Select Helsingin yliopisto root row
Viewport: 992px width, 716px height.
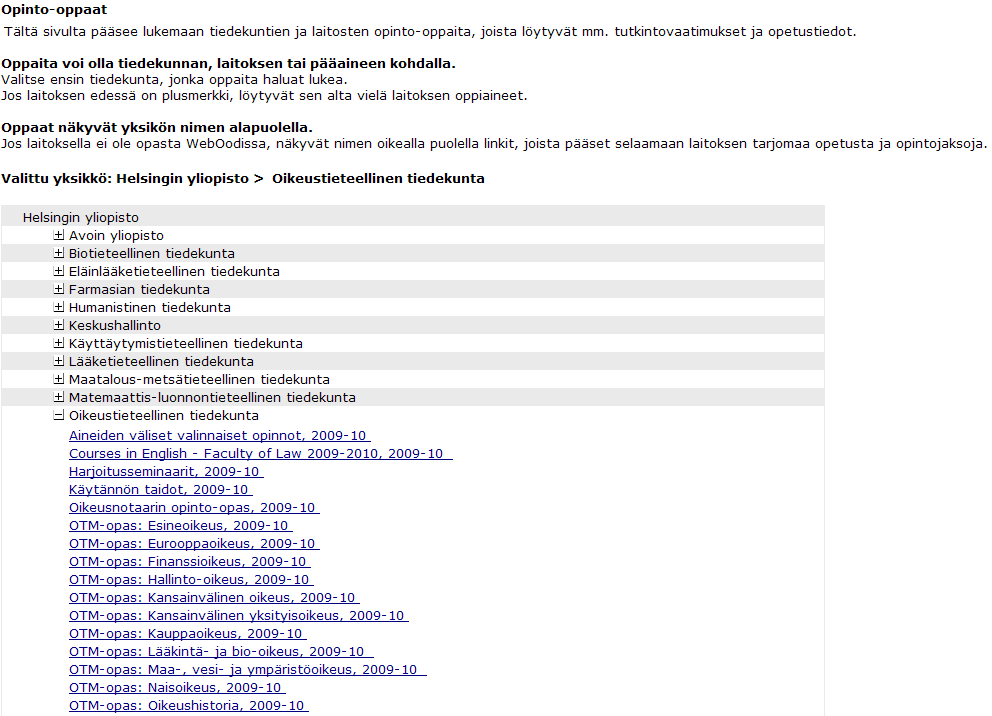412,217
